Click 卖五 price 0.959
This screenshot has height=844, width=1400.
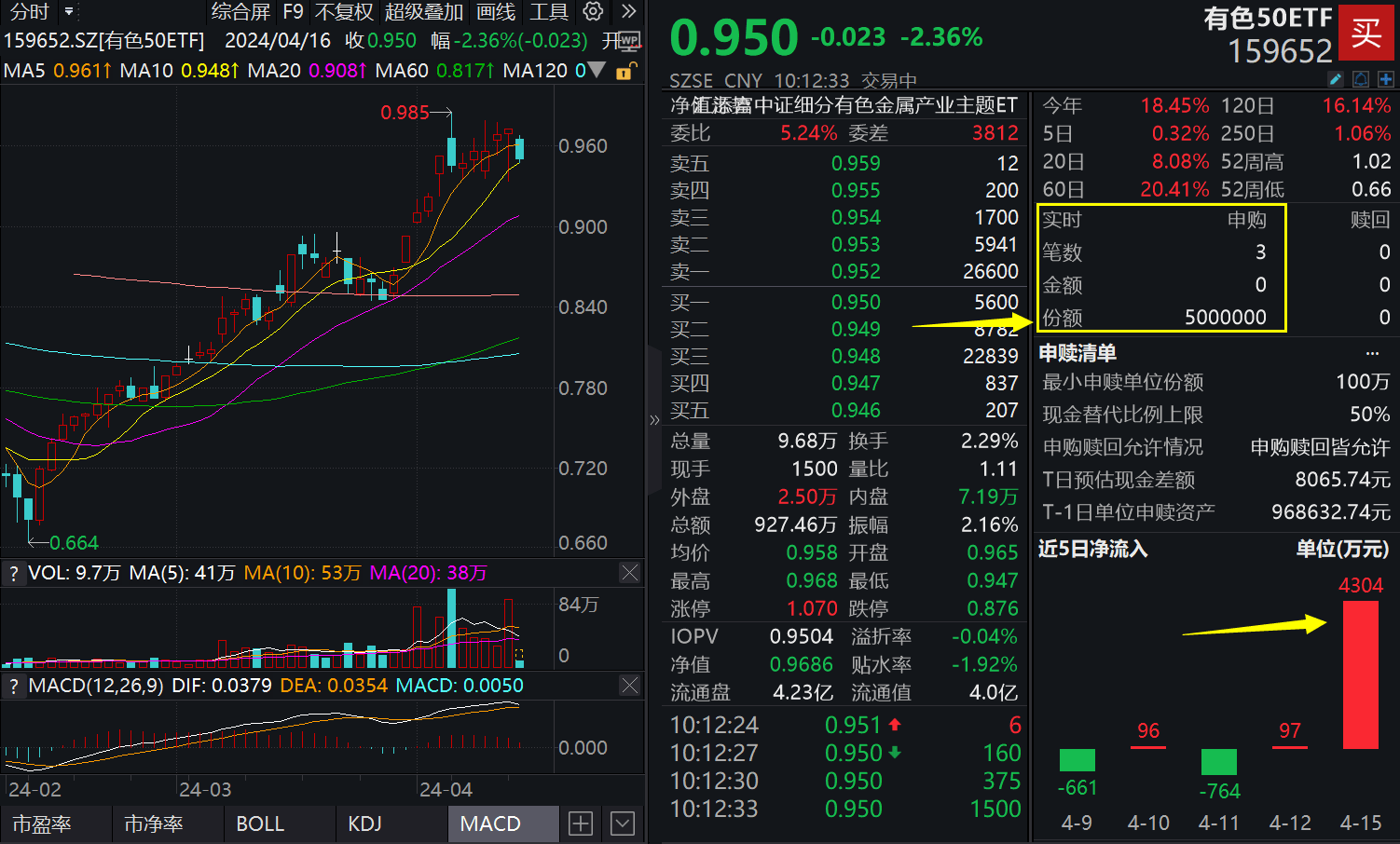click(856, 163)
